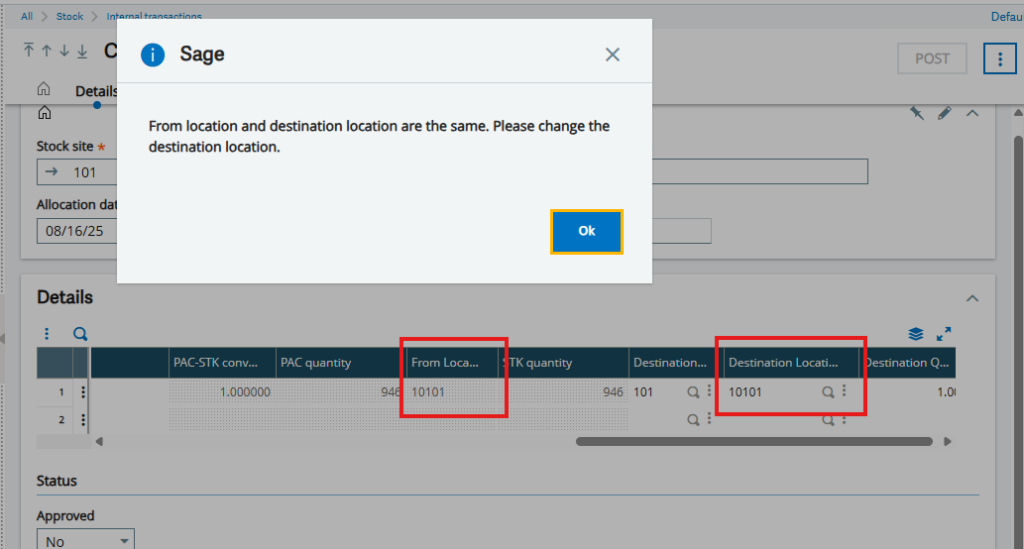Click the home icon in tab bar
The height and width of the screenshot is (549, 1024).
(44, 88)
